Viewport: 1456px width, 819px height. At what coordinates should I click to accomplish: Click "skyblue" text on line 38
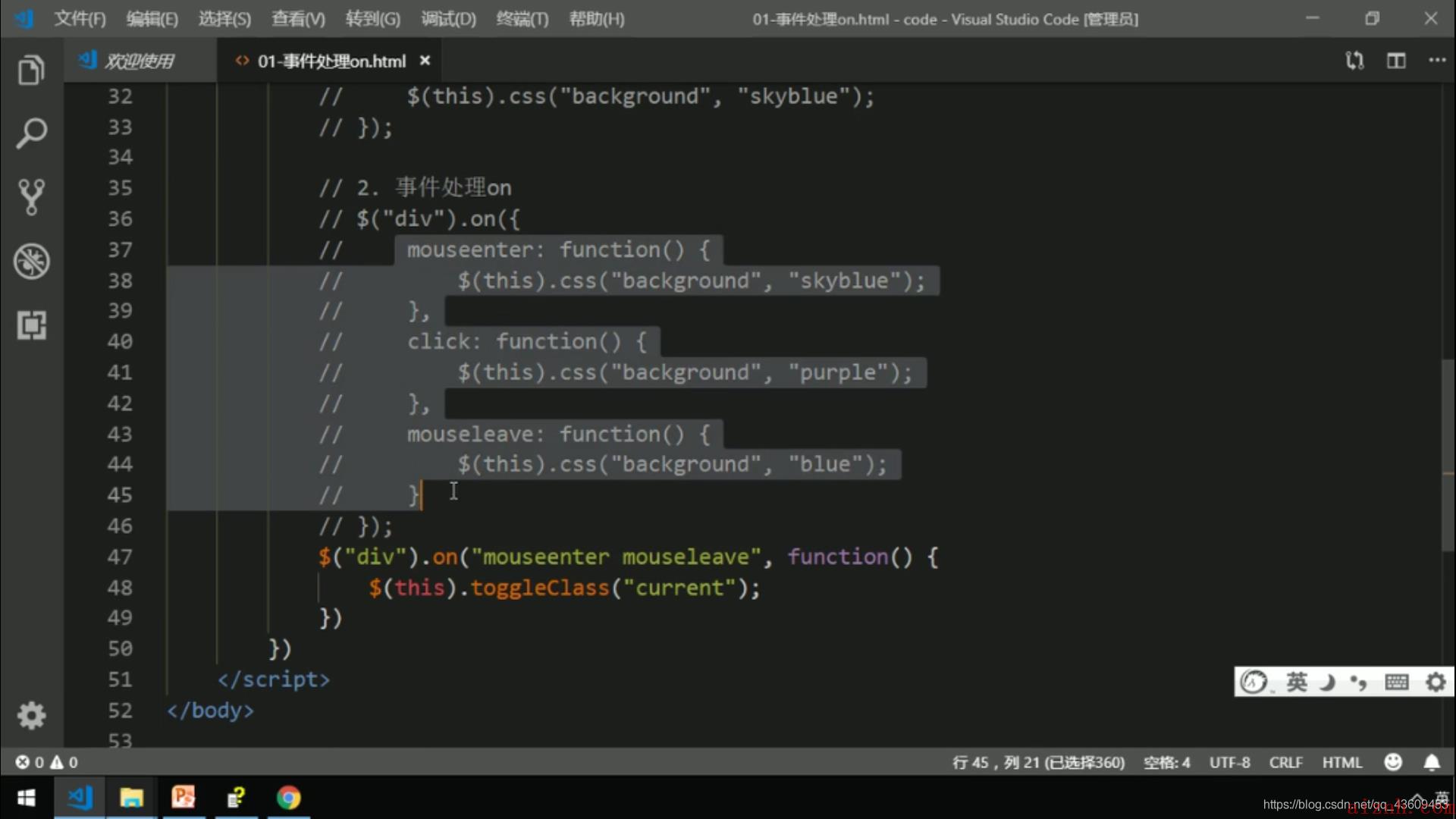pos(844,281)
